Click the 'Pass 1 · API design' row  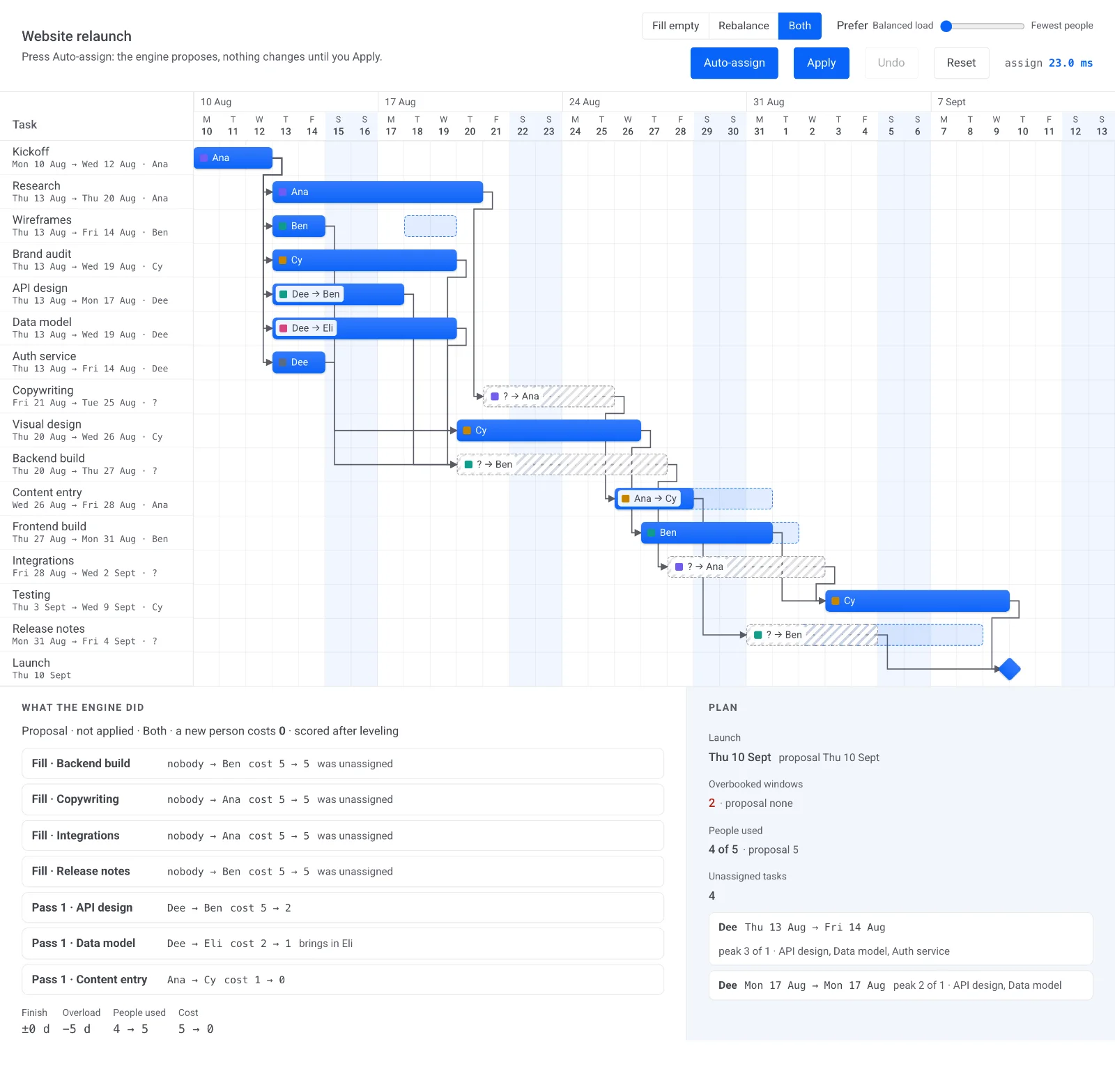click(343, 907)
